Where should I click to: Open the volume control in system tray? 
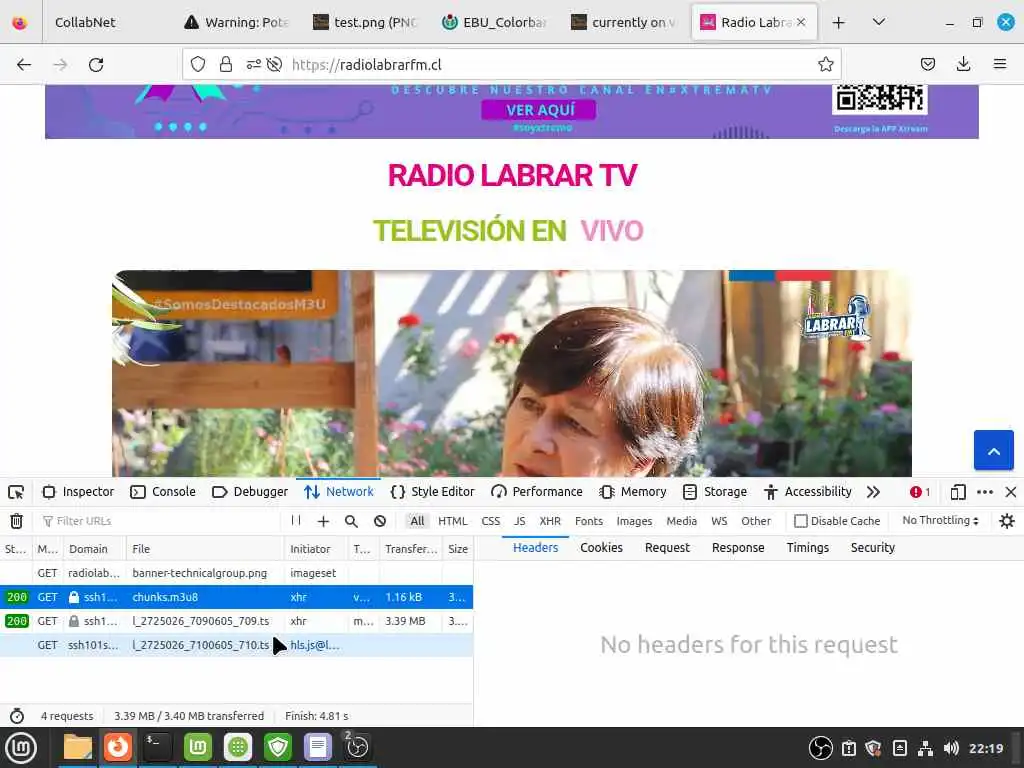[x=951, y=748]
